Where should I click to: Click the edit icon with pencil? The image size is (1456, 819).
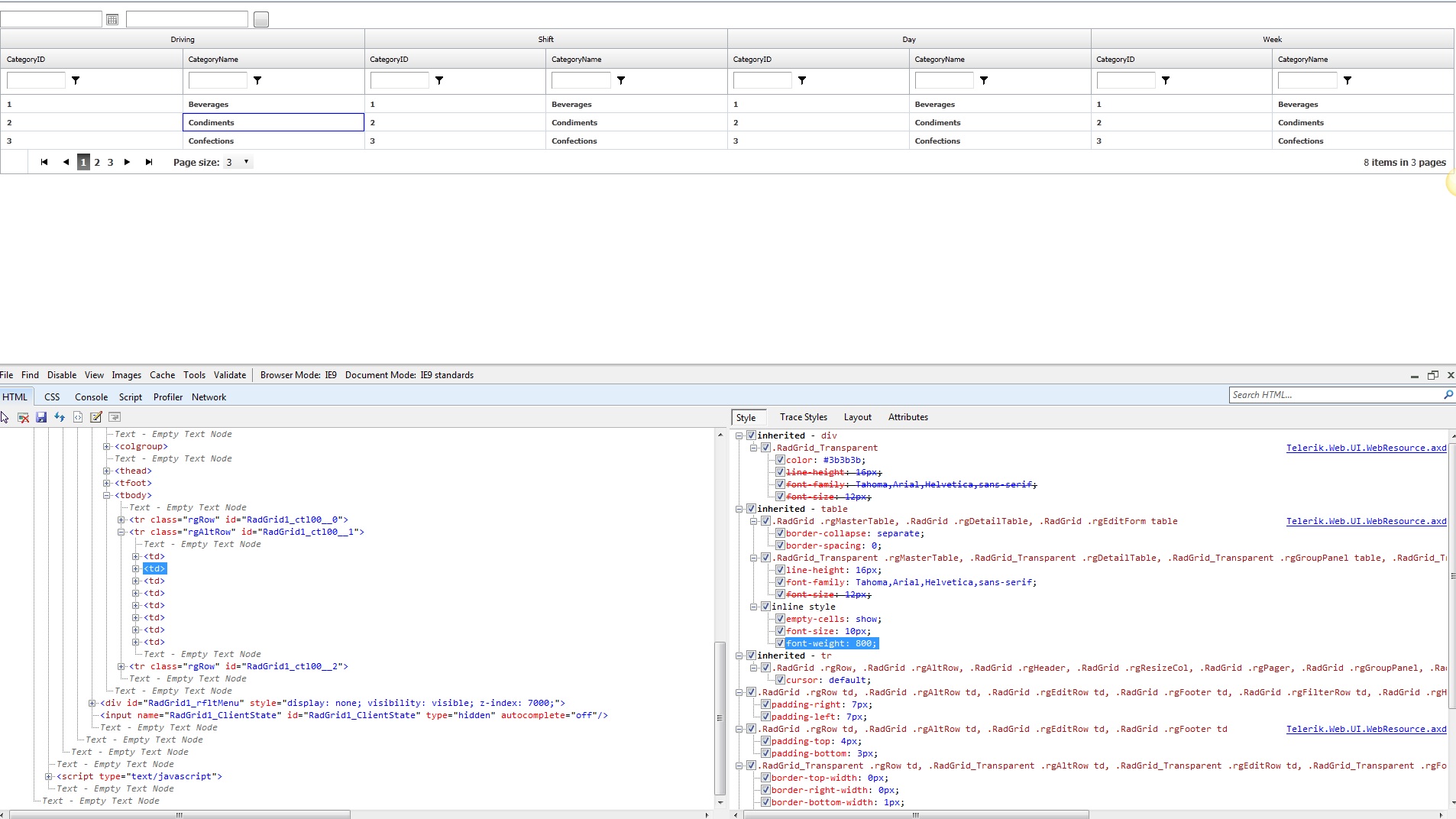click(x=96, y=417)
